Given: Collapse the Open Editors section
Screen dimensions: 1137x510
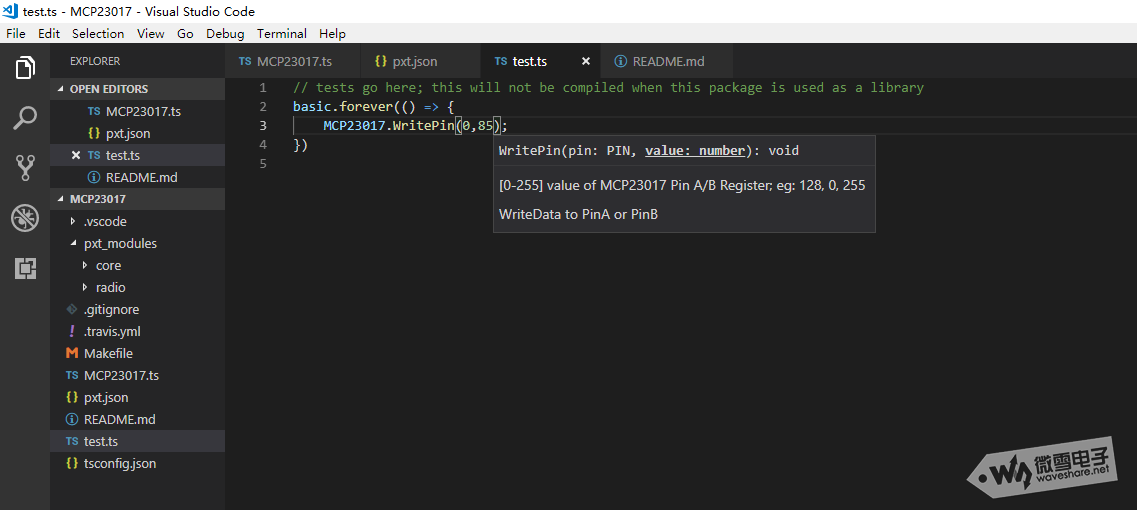Looking at the screenshot, I should click(138, 89).
